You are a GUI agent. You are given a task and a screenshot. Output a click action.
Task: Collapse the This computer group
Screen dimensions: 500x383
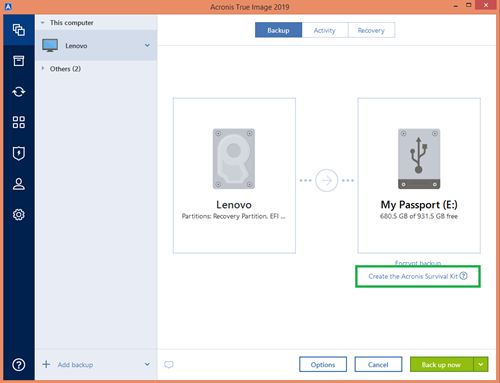[43, 23]
